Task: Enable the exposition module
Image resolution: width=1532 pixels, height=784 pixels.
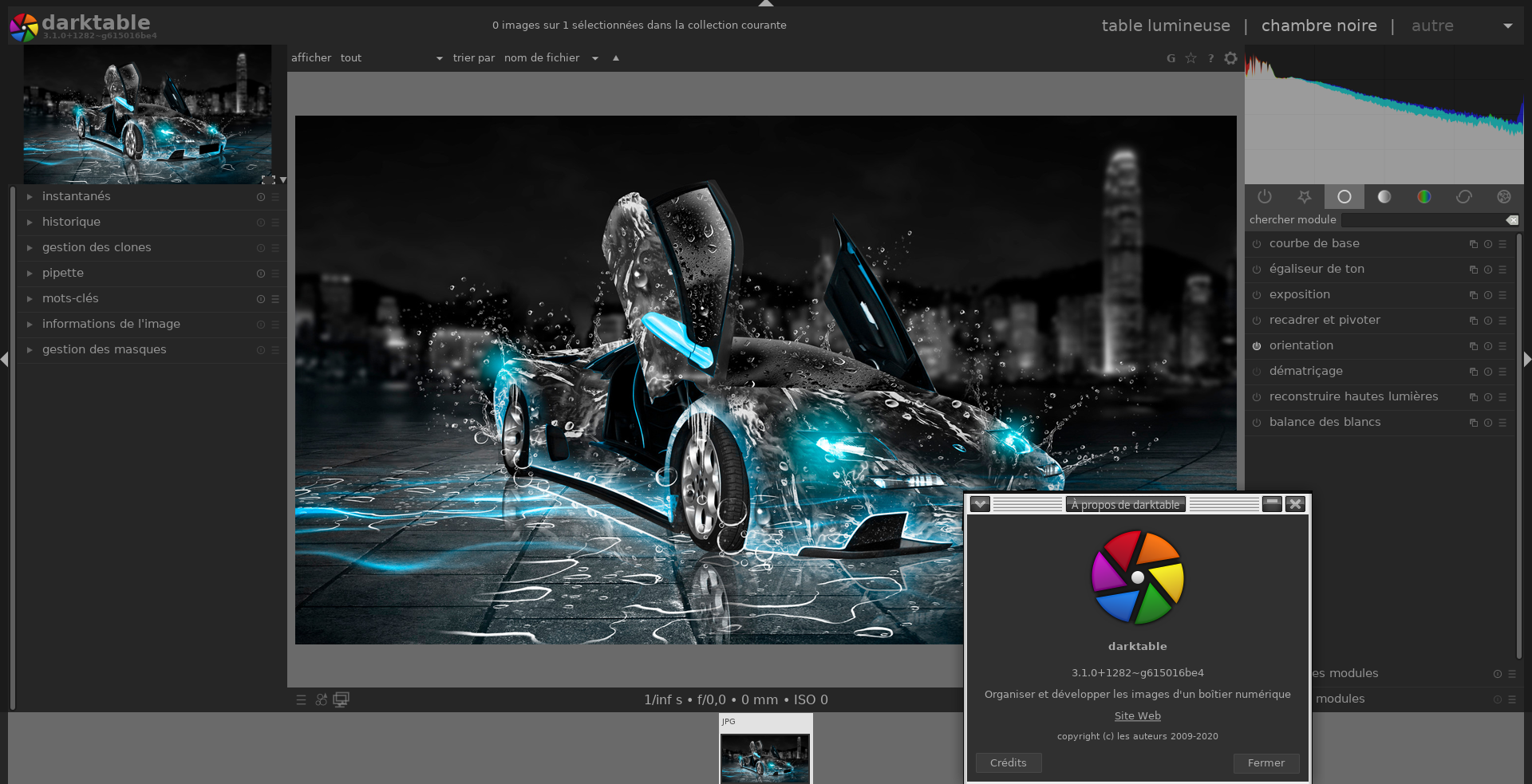Action: coord(1257,295)
